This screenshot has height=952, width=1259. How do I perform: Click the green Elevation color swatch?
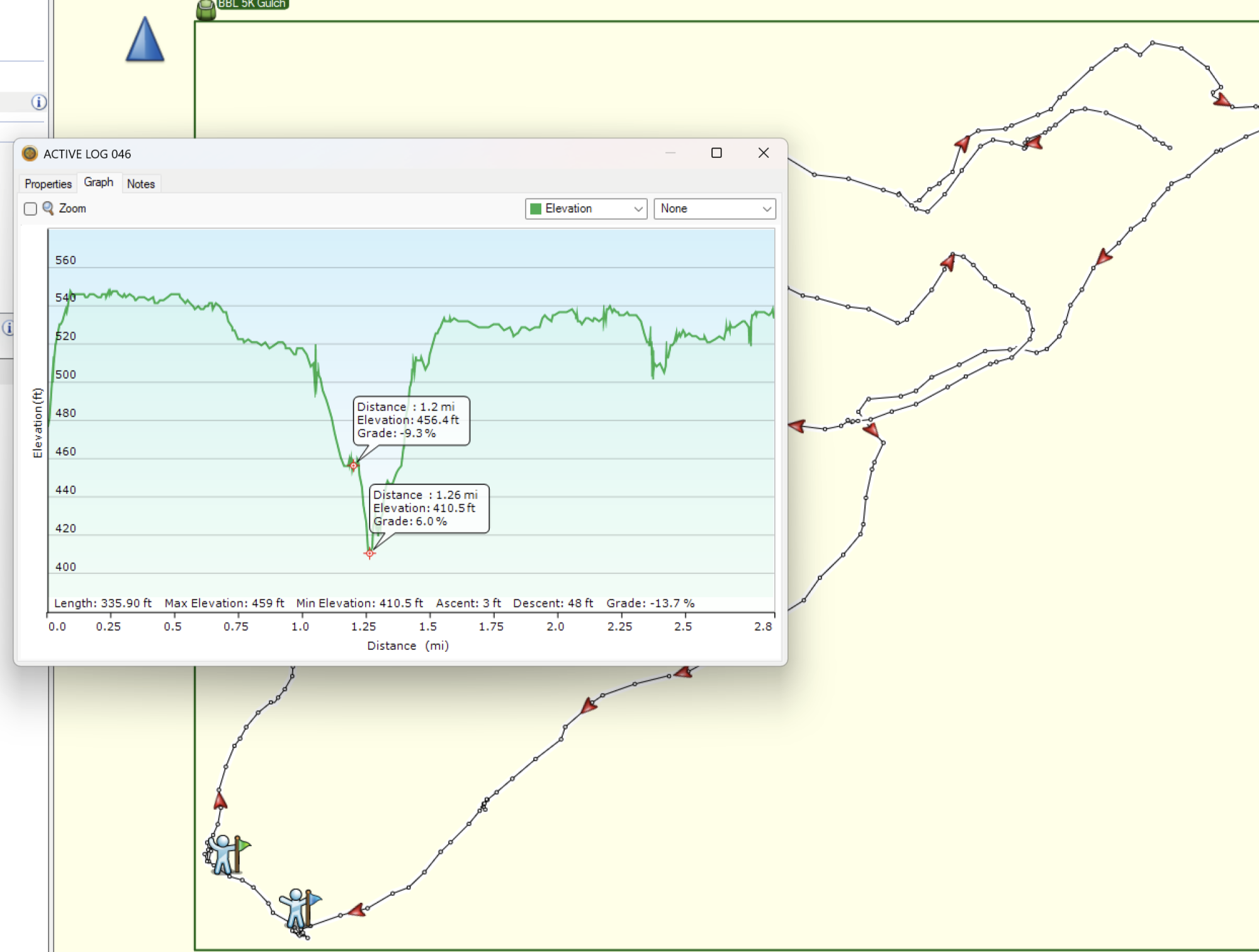pyautogui.click(x=536, y=209)
